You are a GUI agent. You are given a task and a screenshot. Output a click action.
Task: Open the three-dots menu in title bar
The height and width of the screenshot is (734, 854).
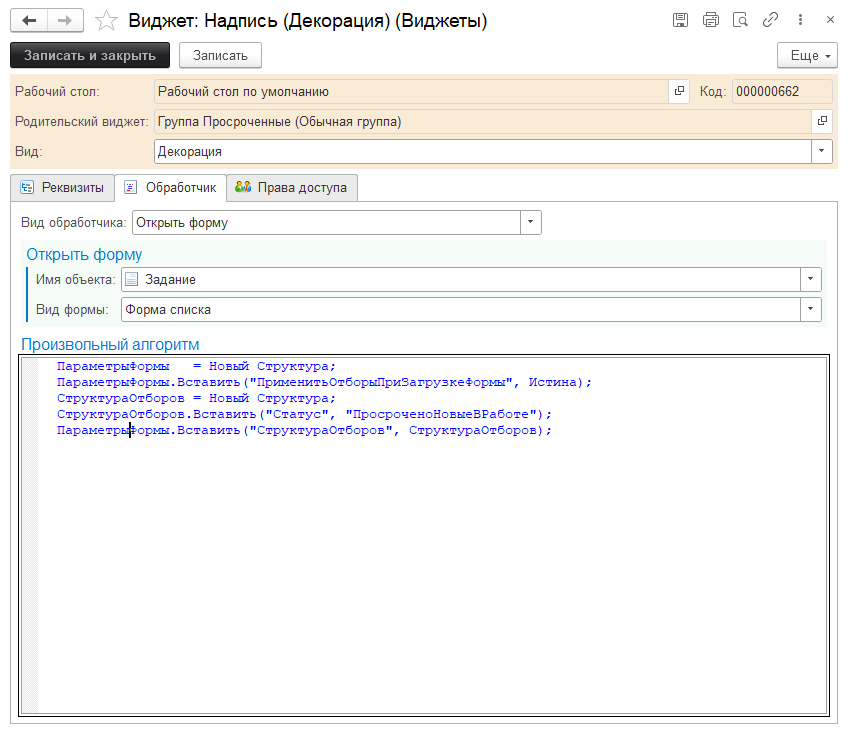802,20
